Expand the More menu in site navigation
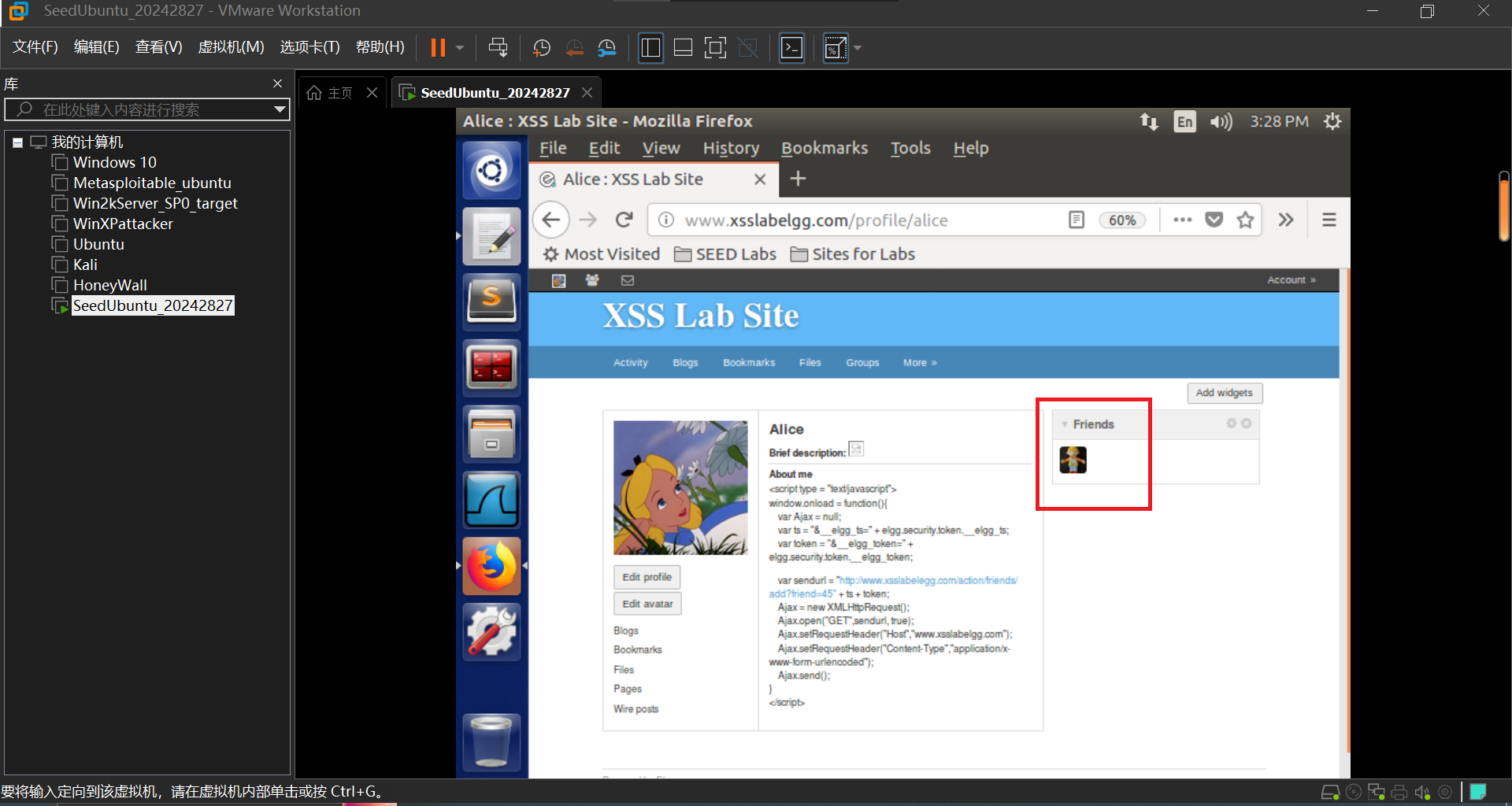This screenshot has width=1512, height=806. click(920, 363)
